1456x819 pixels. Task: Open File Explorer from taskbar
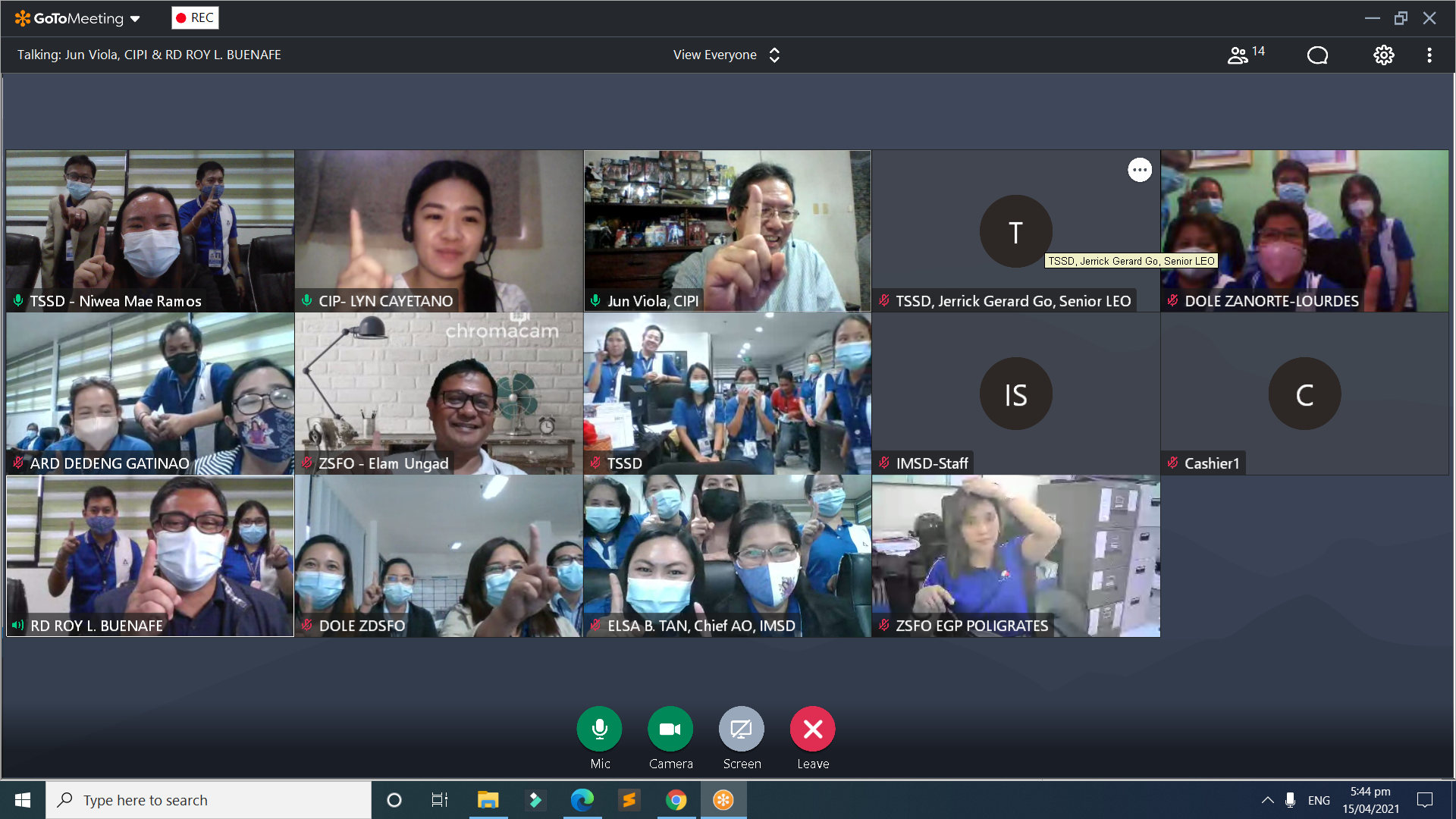click(488, 800)
